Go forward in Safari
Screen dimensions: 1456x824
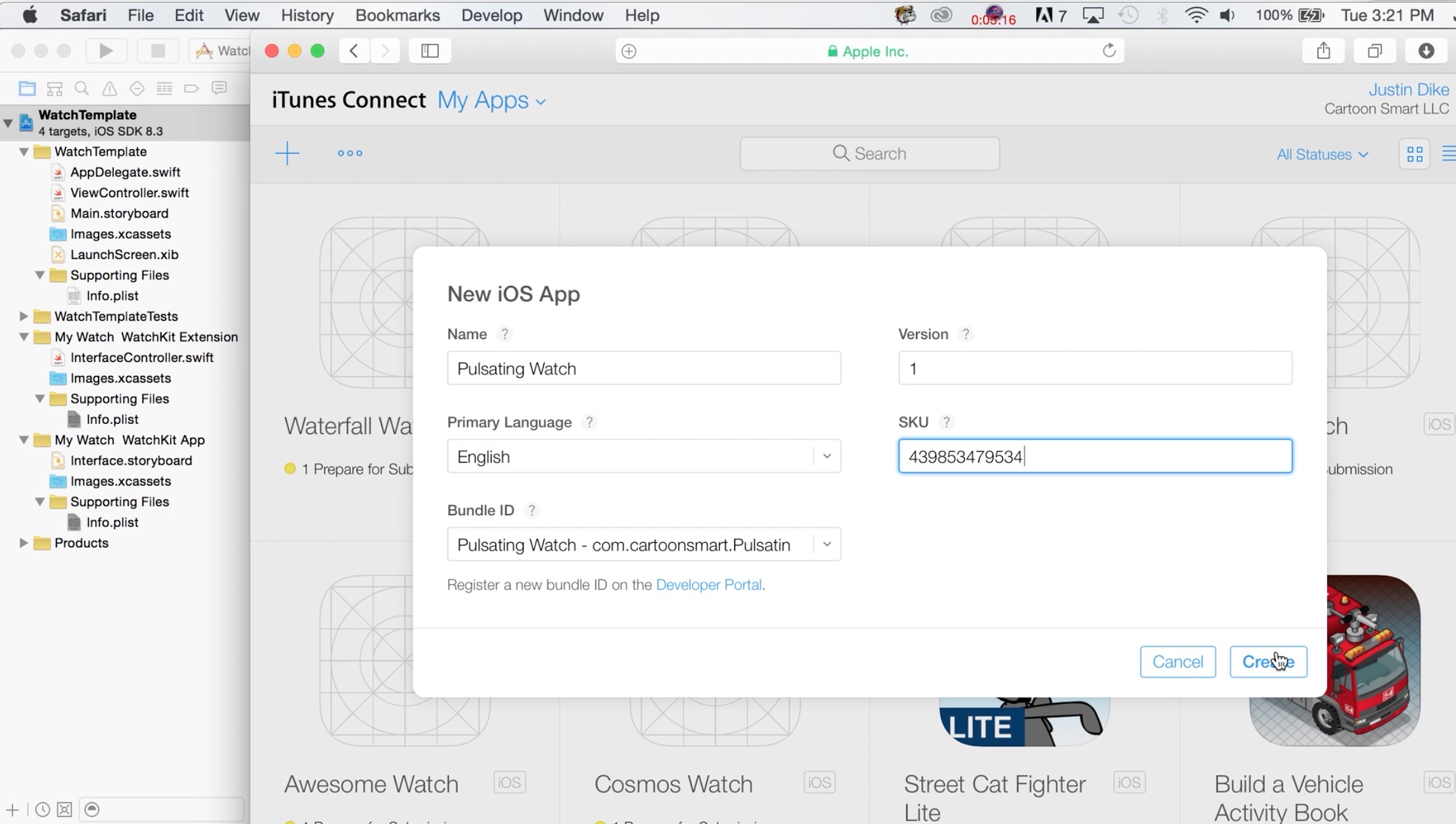coord(385,51)
